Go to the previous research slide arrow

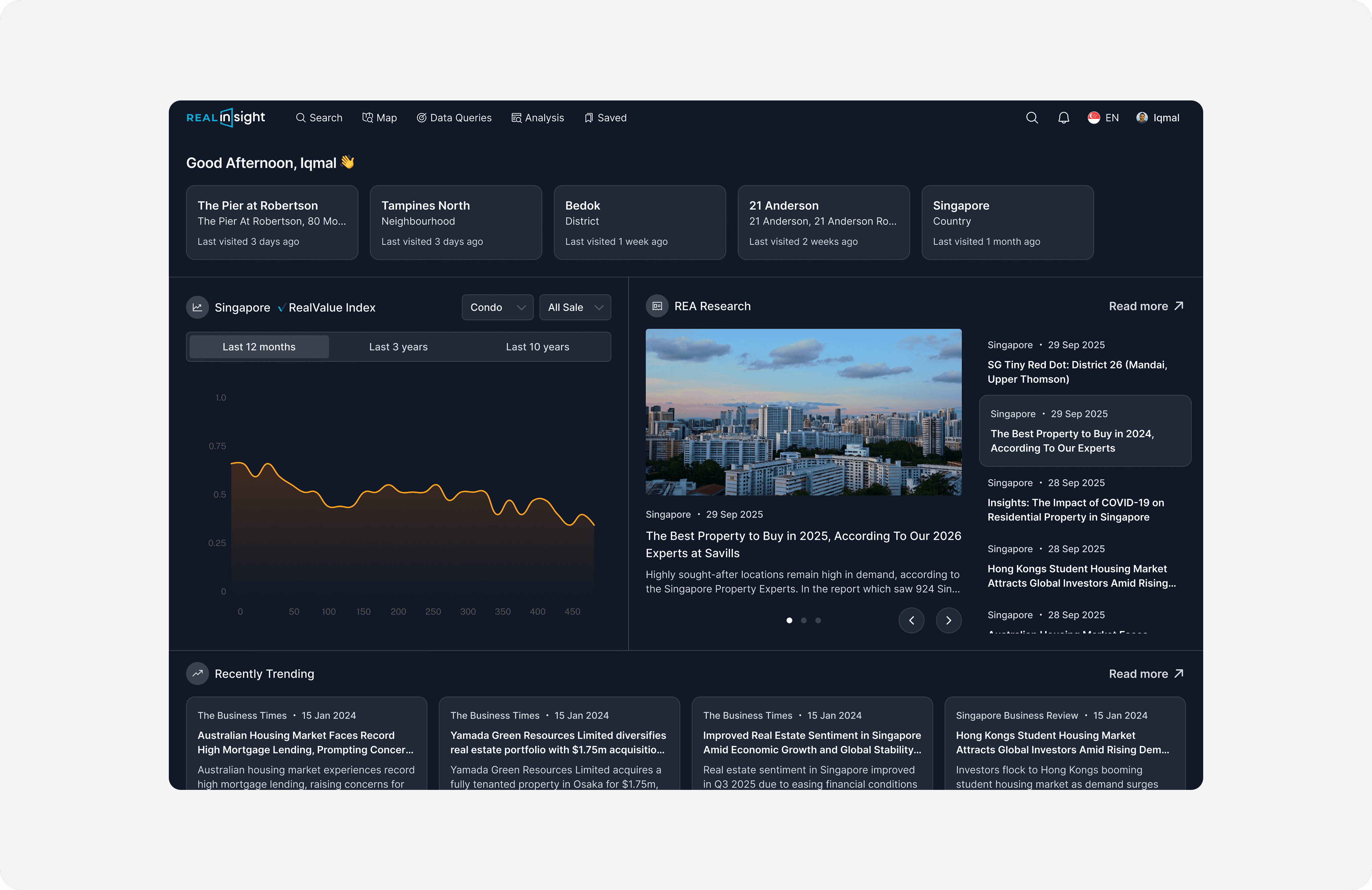click(911, 620)
